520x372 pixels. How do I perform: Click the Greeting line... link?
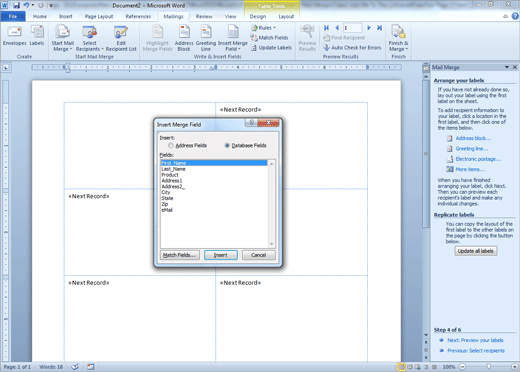(472, 149)
